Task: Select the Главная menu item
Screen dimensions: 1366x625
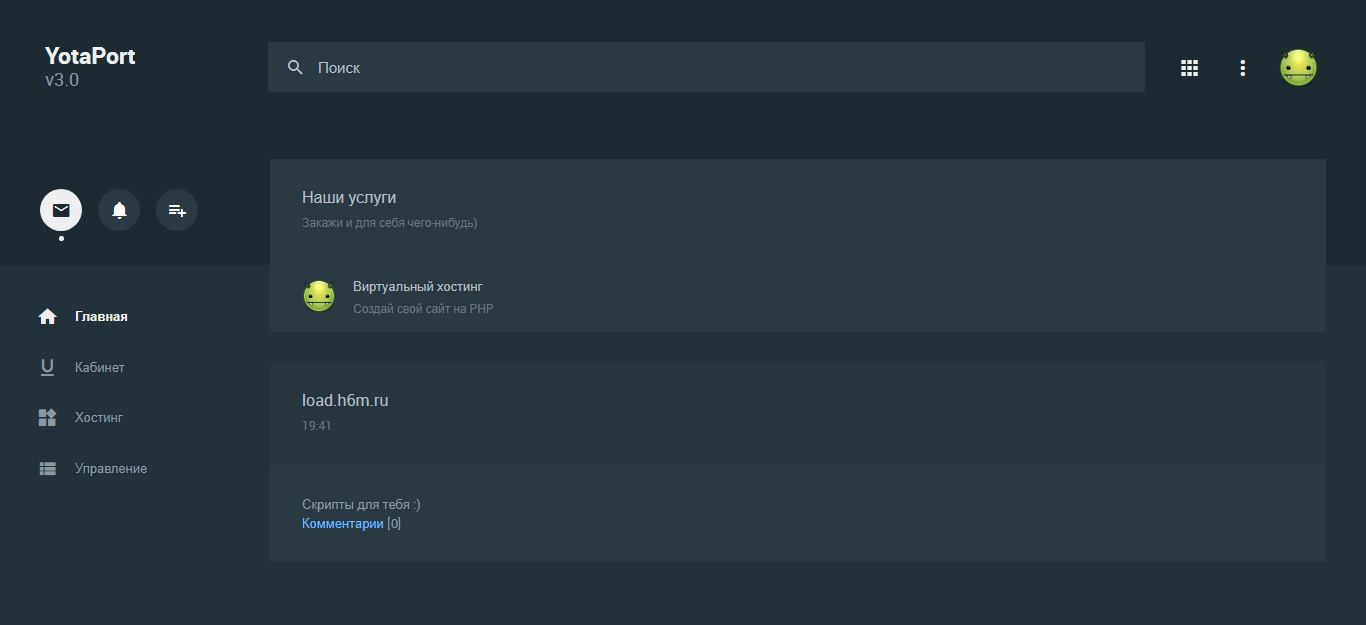Action: click(101, 317)
